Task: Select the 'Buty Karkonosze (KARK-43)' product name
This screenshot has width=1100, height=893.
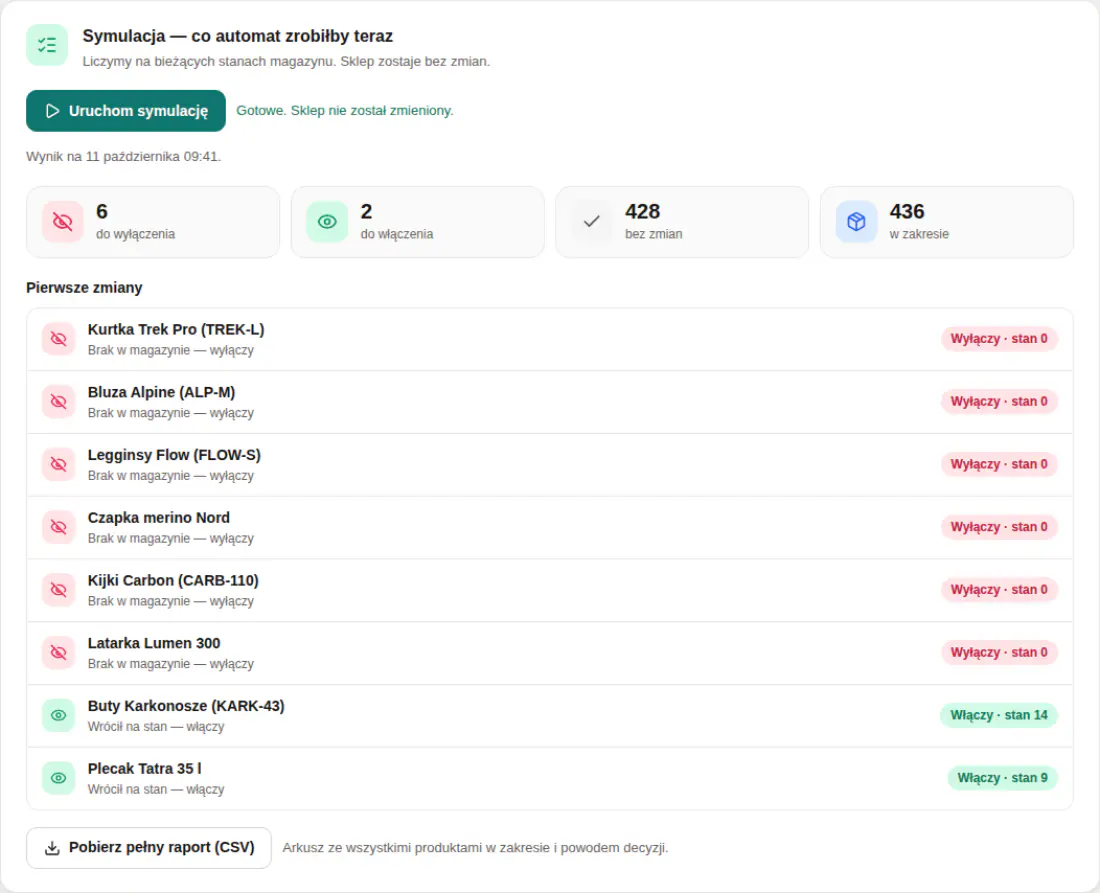Action: [x=186, y=706]
